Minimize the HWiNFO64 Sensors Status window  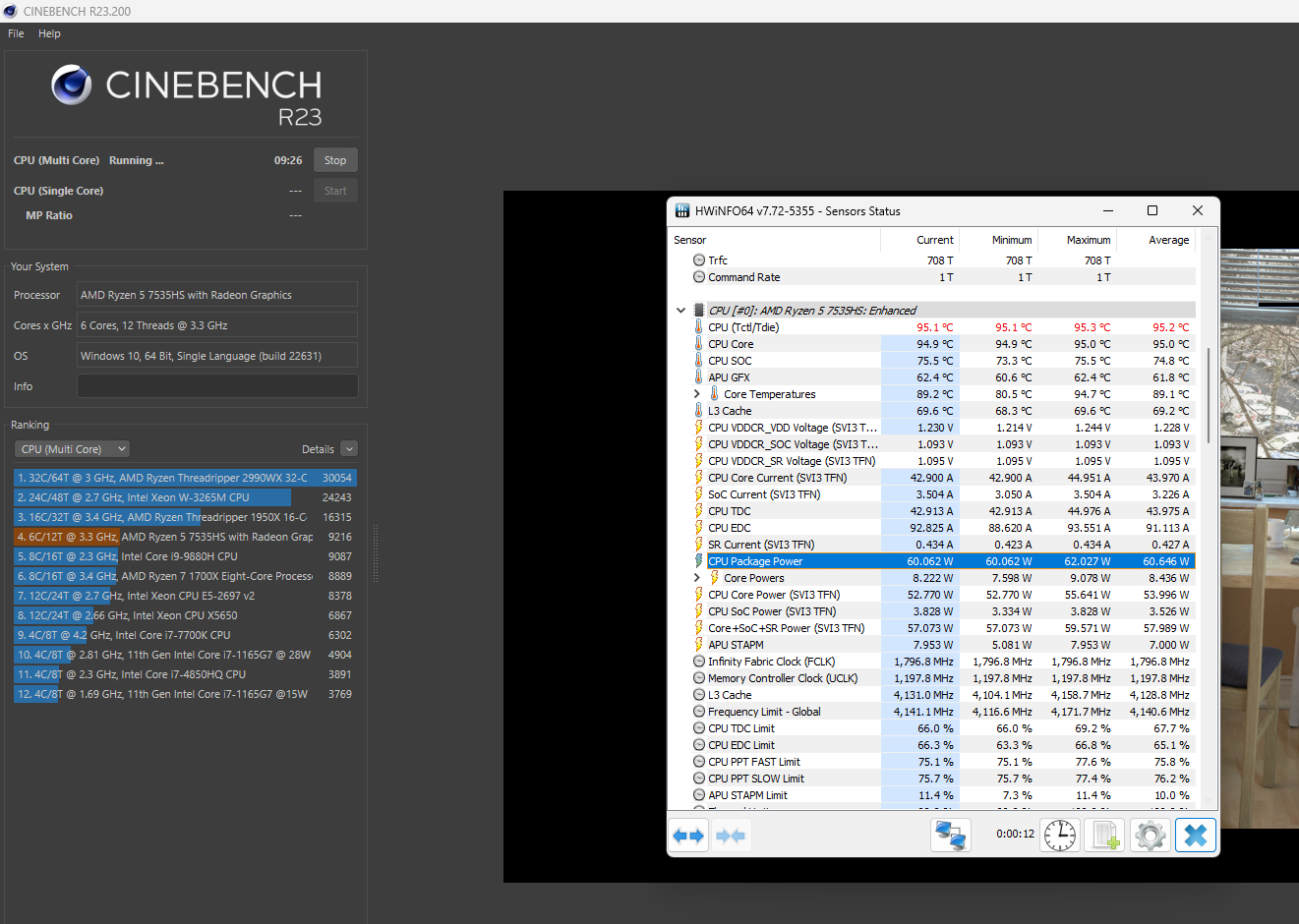tap(1108, 210)
